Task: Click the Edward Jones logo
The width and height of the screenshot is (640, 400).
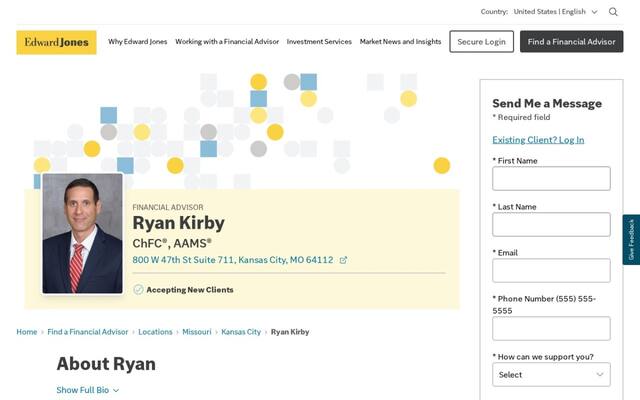Action: (56, 42)
